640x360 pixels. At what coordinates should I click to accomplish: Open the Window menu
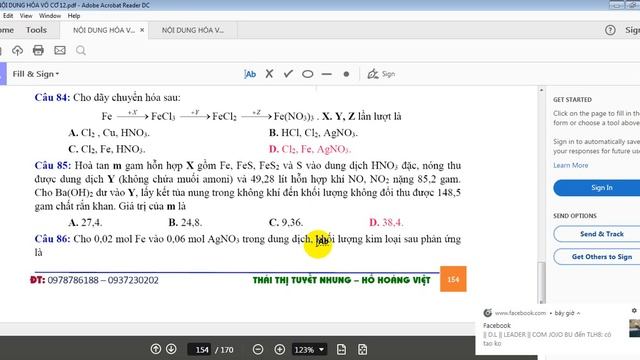[50, 16]
